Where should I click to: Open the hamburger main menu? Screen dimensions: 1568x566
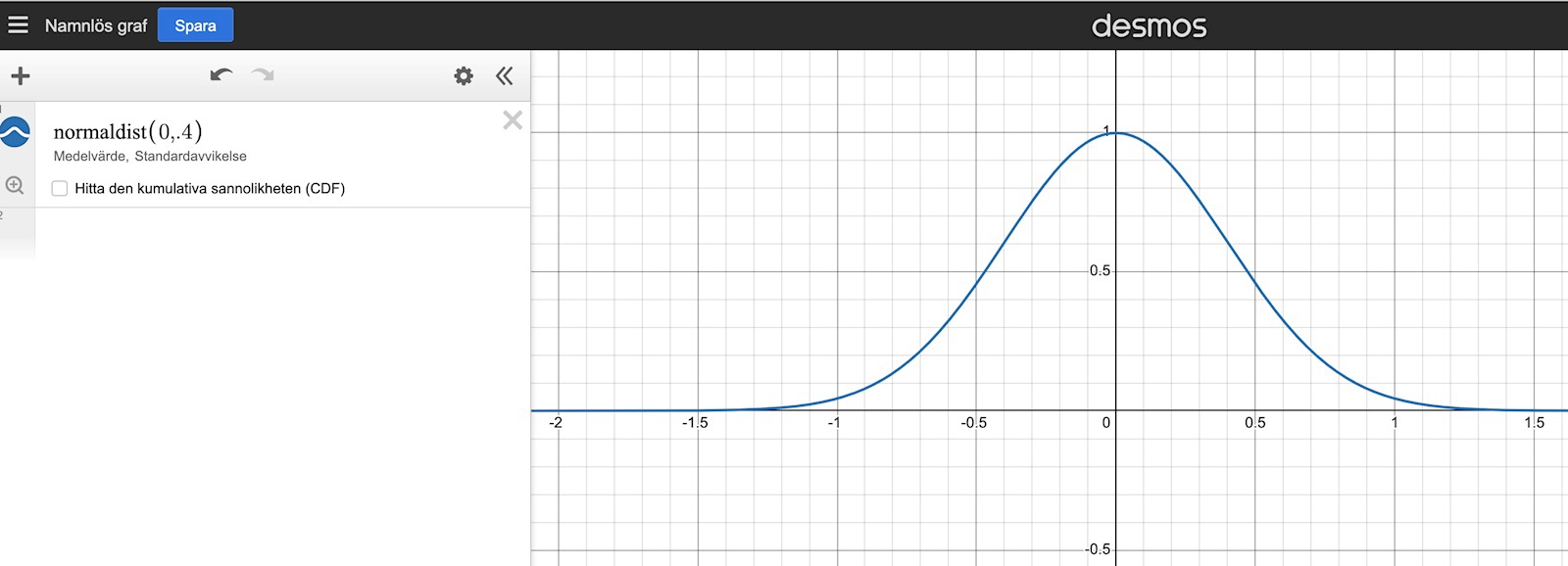click(18, 25)
